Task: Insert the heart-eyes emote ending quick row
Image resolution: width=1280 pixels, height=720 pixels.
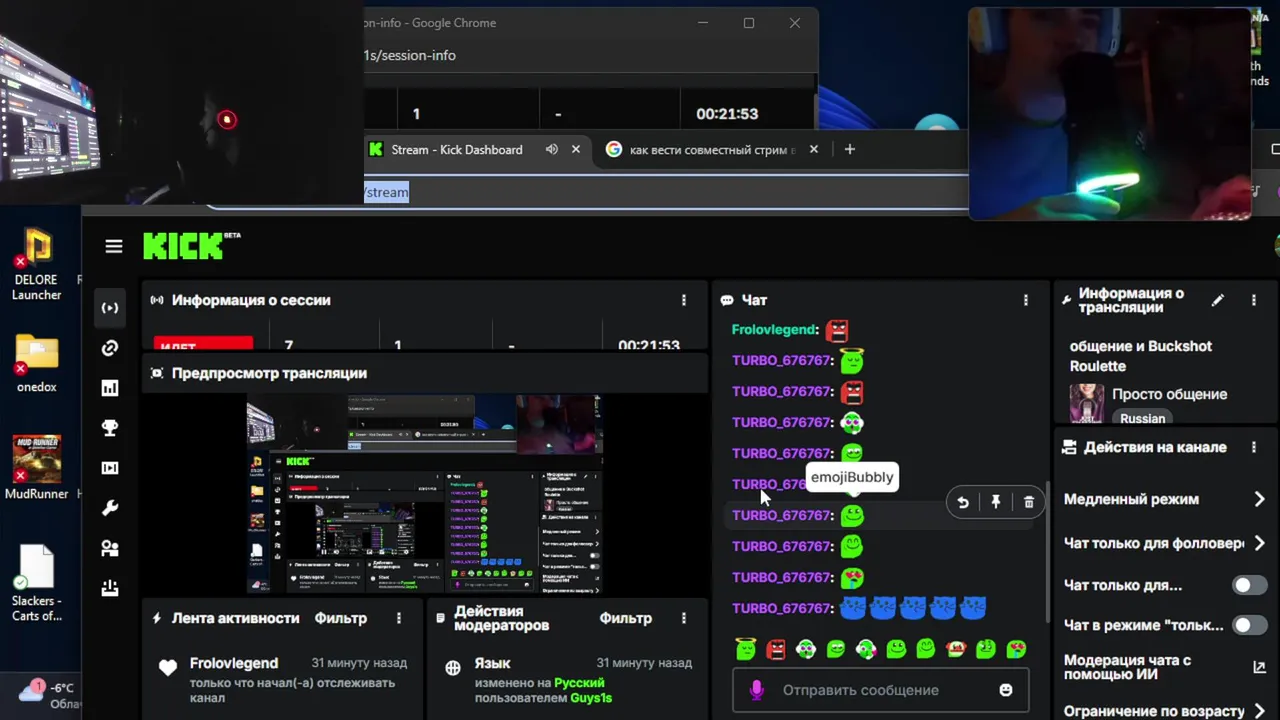Action: [1016, 649]
